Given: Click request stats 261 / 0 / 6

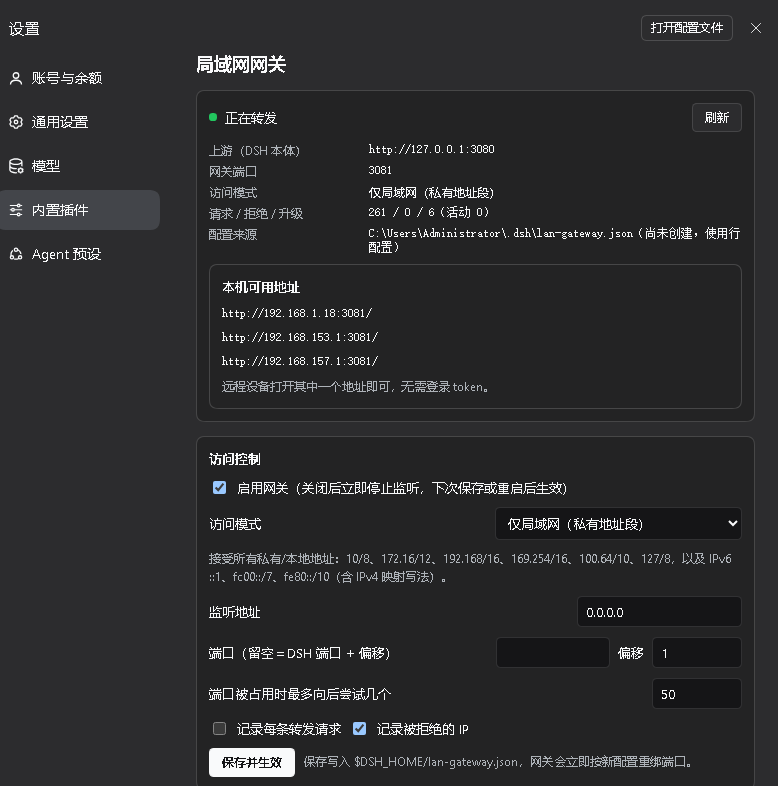Looking at the screenshot, I should [x=429, y=213].
